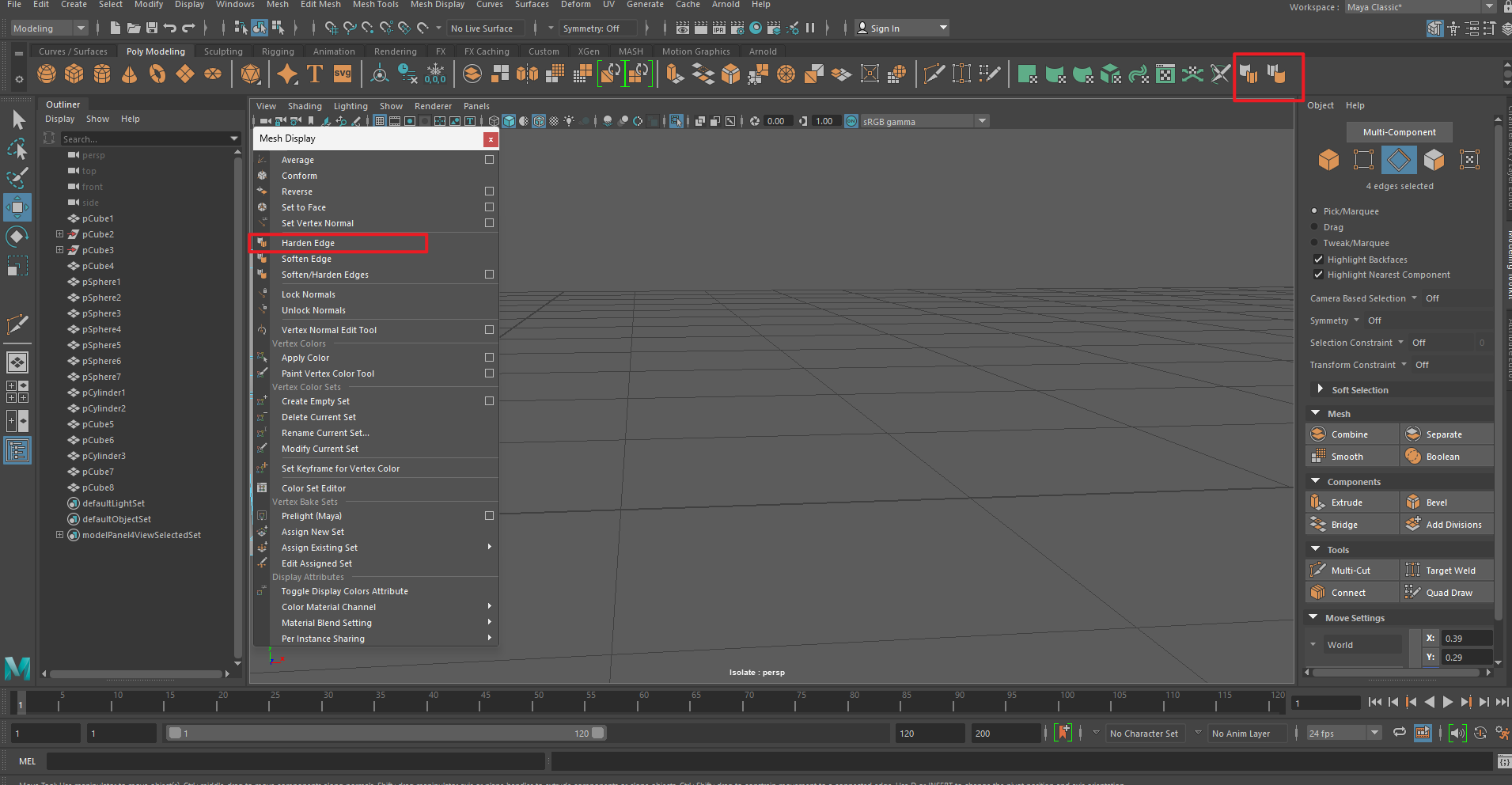
Task: Choose the Select tool arrow in toolbox
Action: tap(17, 119)
